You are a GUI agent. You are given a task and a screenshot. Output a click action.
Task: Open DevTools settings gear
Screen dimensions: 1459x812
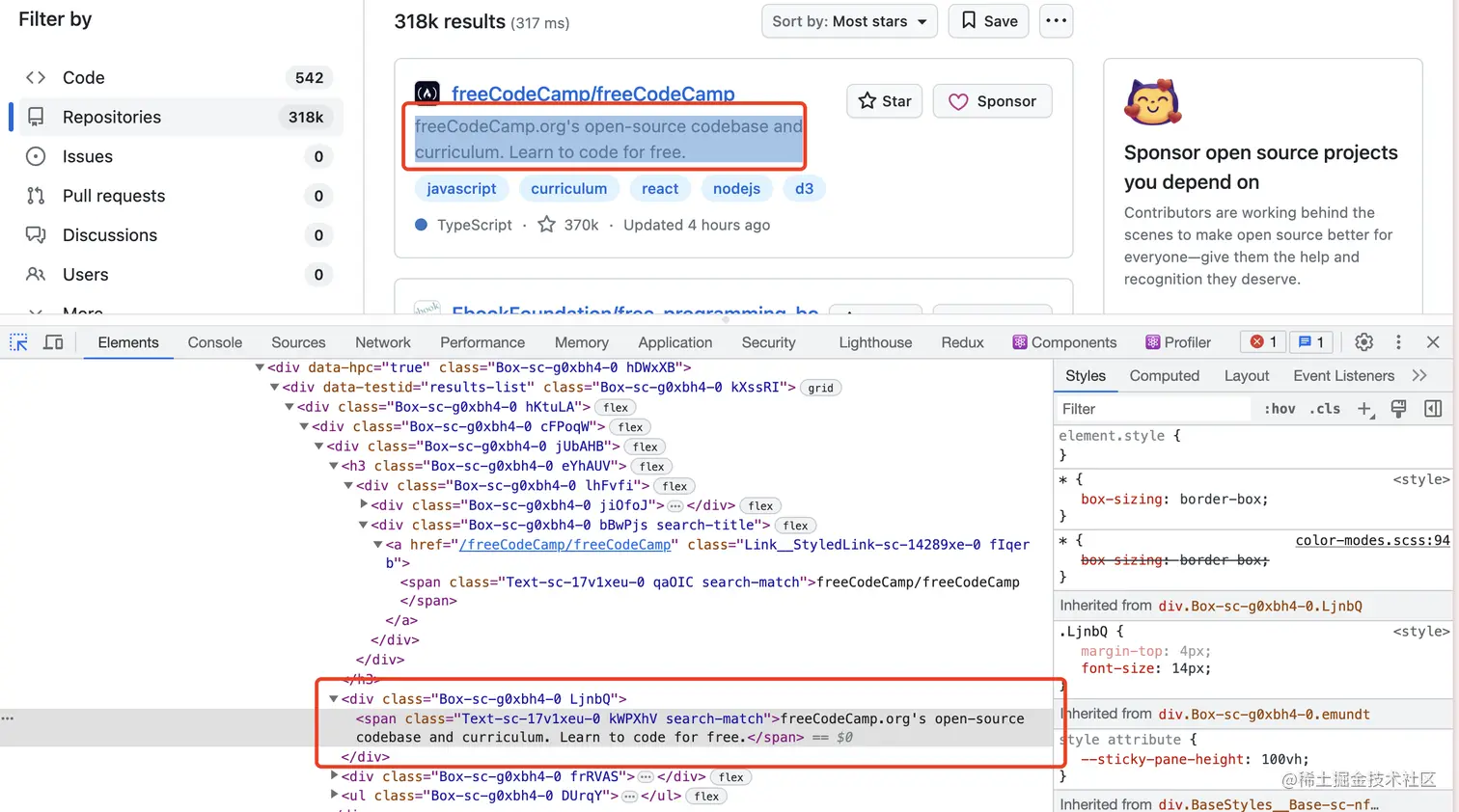[1363, 342]
